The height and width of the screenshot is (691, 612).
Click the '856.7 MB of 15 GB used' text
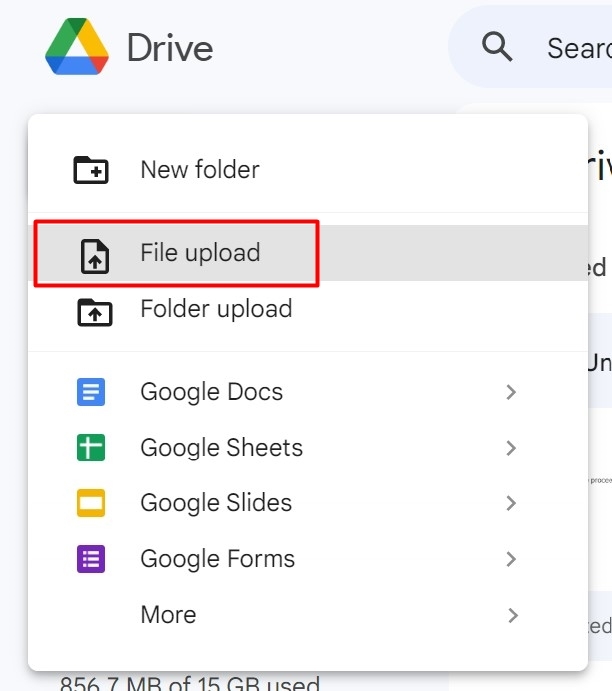point(189,682)
